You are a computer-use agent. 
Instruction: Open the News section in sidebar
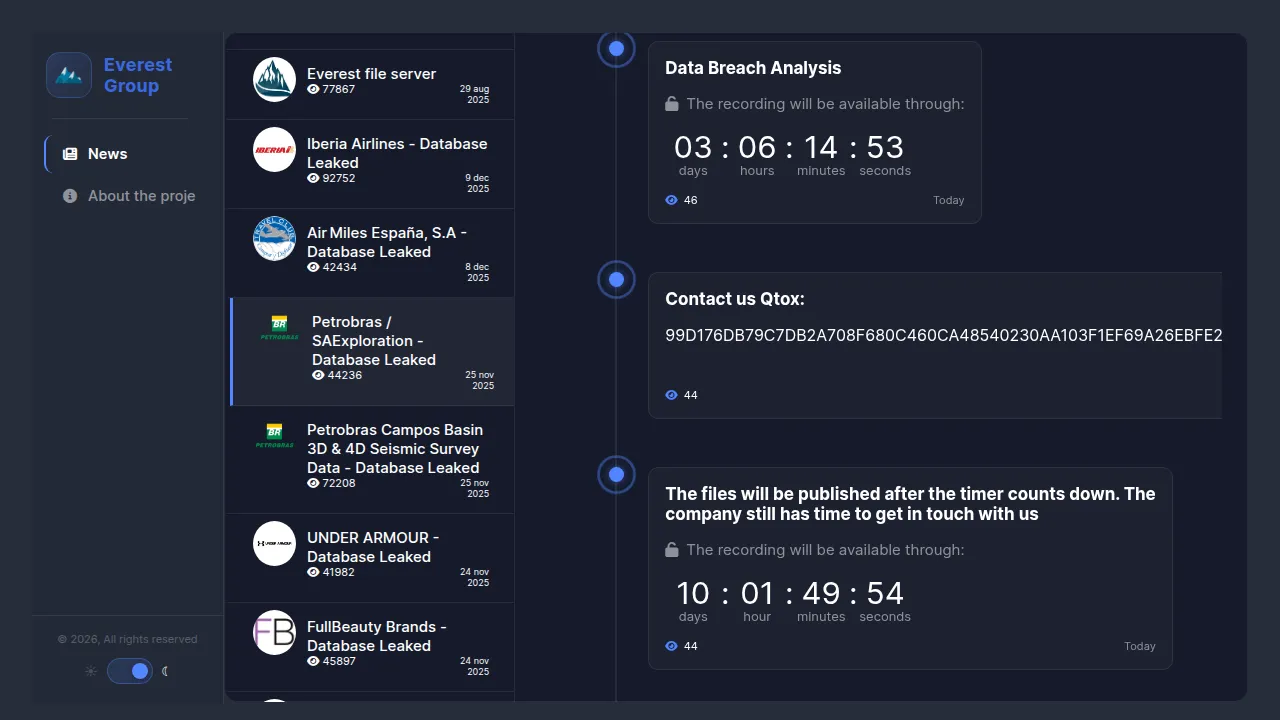click(107, 154)
